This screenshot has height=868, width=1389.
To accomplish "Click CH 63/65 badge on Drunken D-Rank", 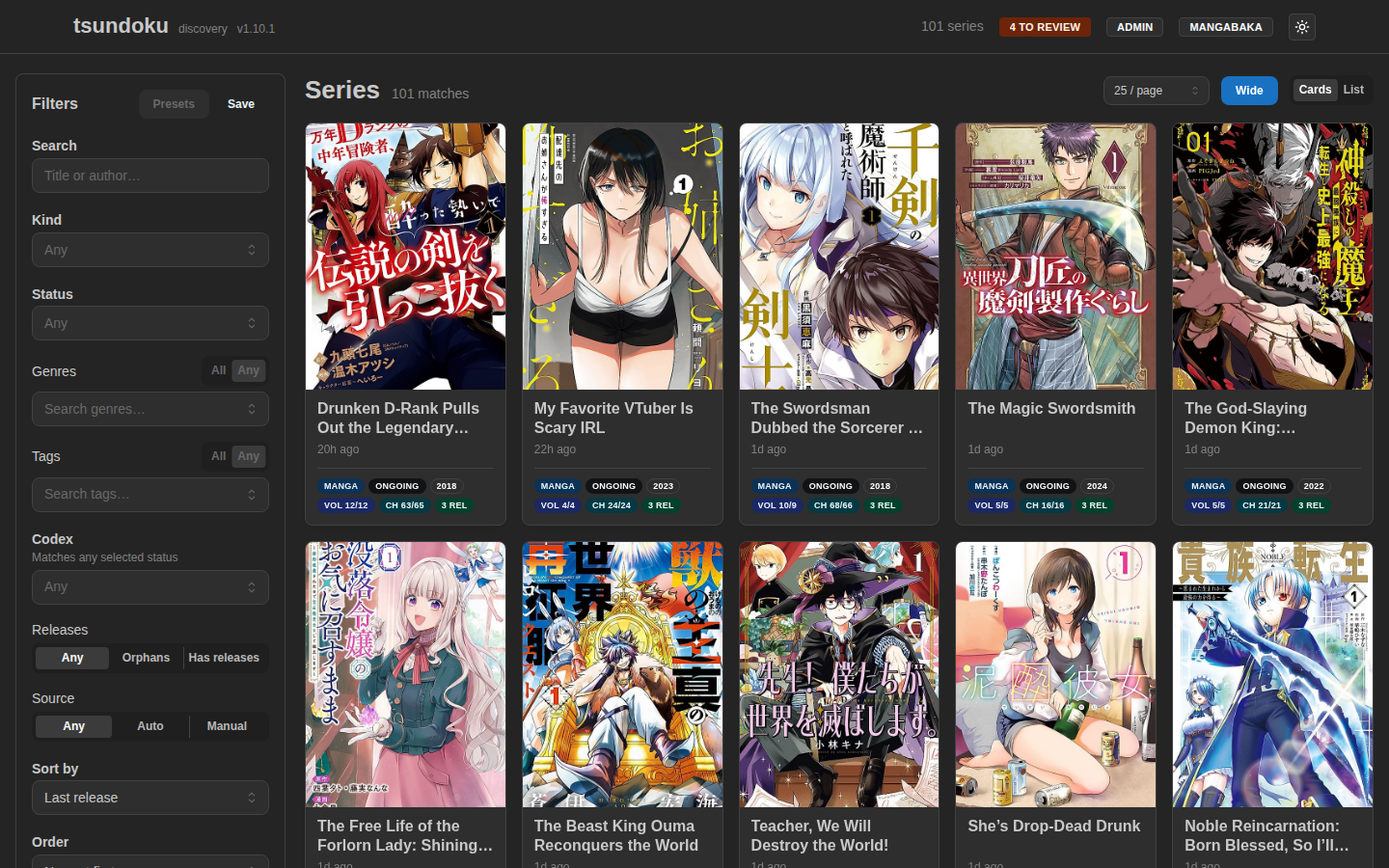I will click(405, 505).
